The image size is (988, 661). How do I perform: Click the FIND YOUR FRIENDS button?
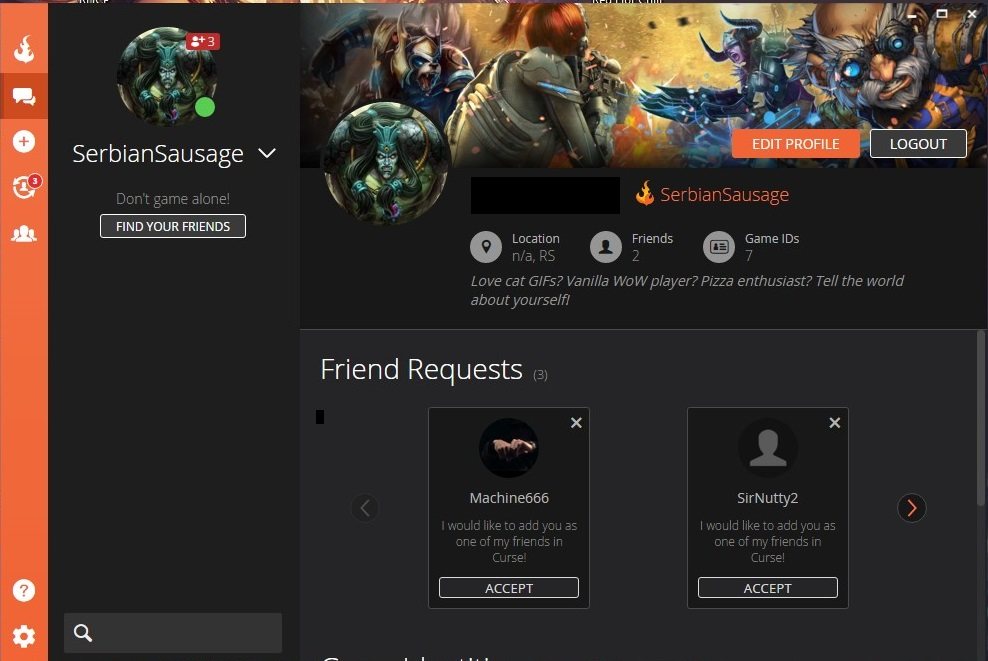173,226
